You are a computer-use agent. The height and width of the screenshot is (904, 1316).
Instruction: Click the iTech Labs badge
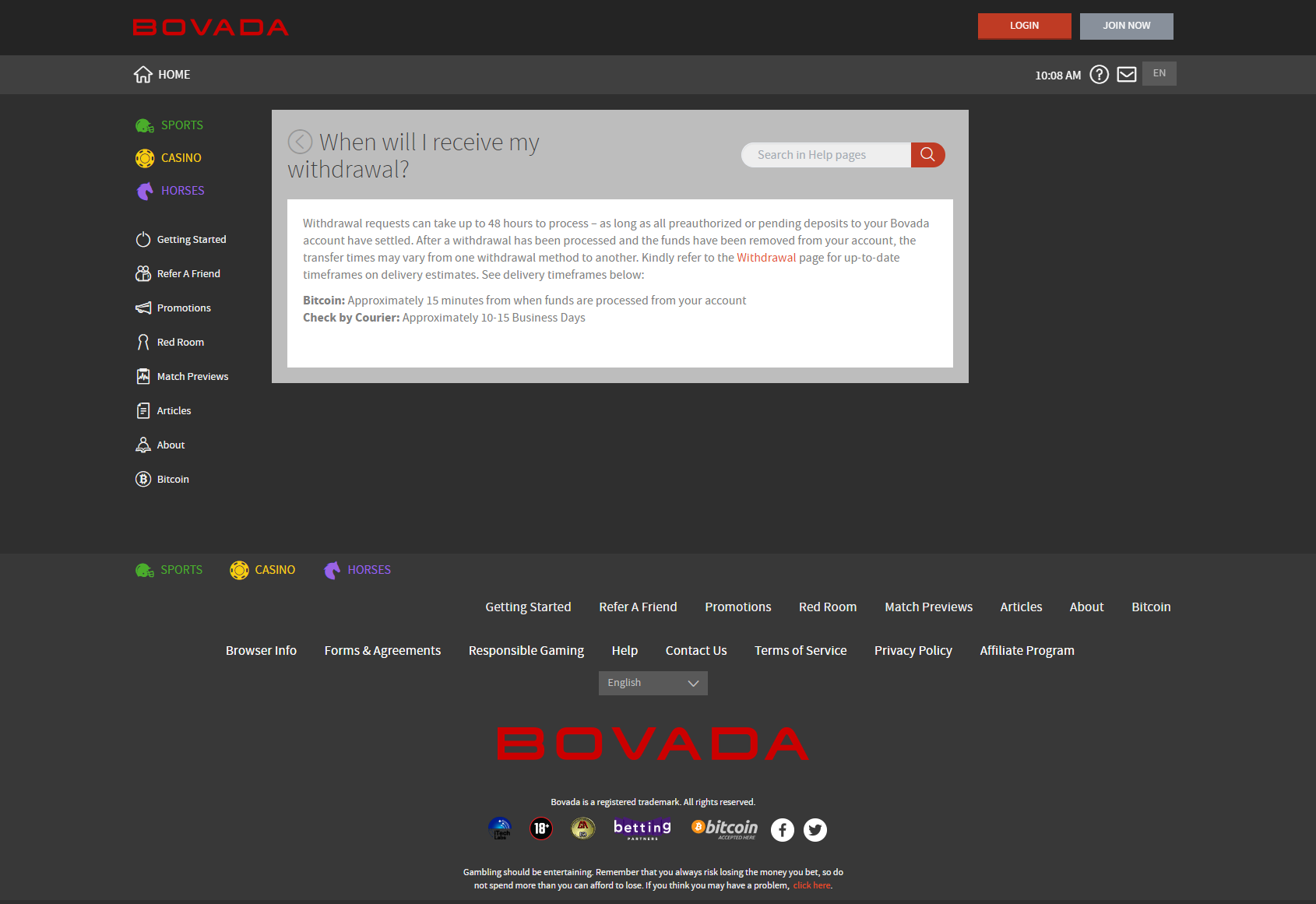[x=500, y=828]
